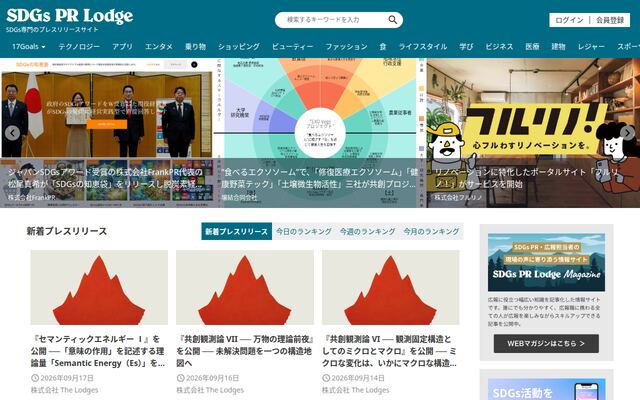Open 学び category
640x400 pixels.
pos(466,47)
